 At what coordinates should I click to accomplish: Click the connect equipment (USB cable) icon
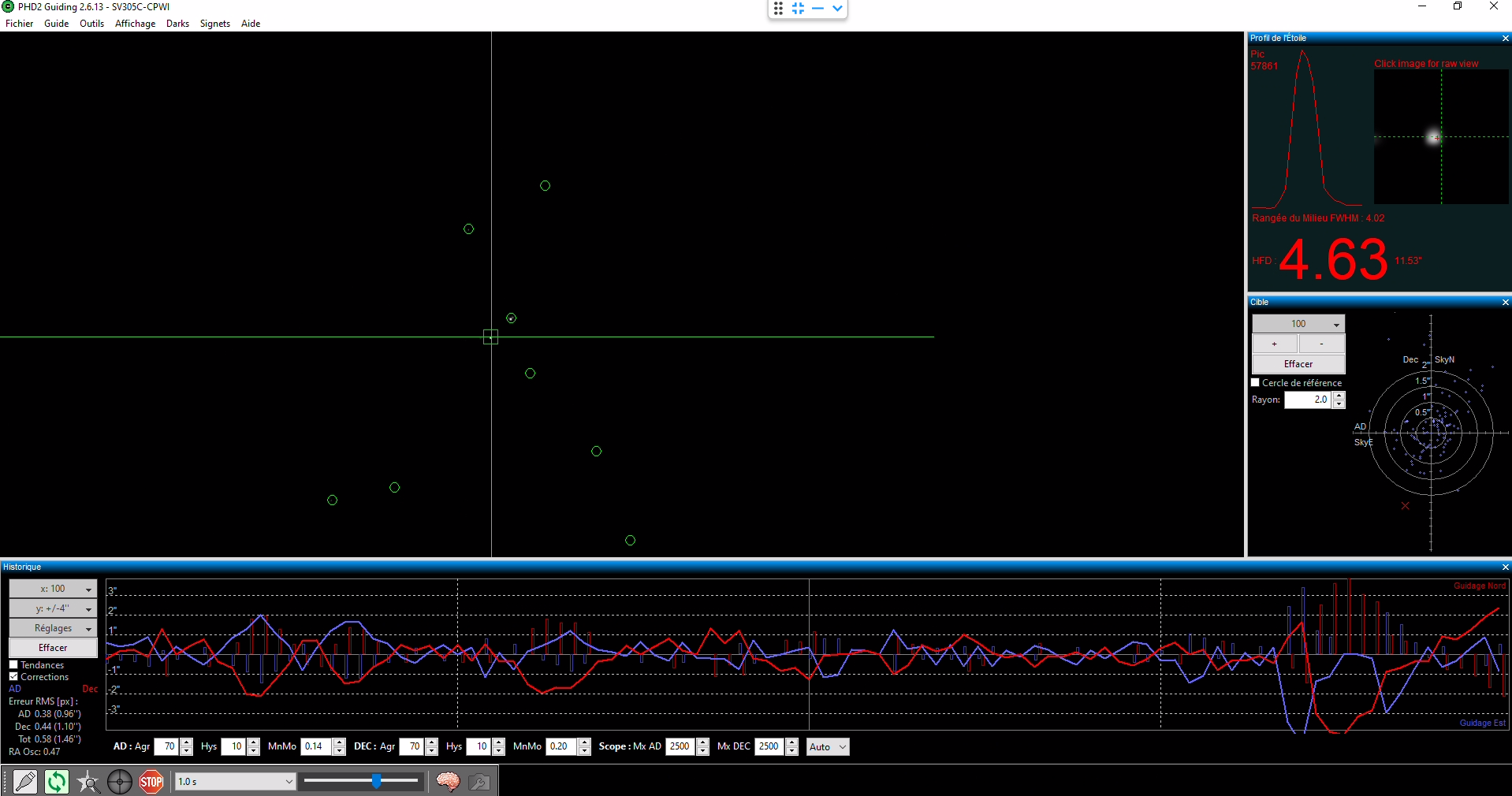tap(25, 782)
